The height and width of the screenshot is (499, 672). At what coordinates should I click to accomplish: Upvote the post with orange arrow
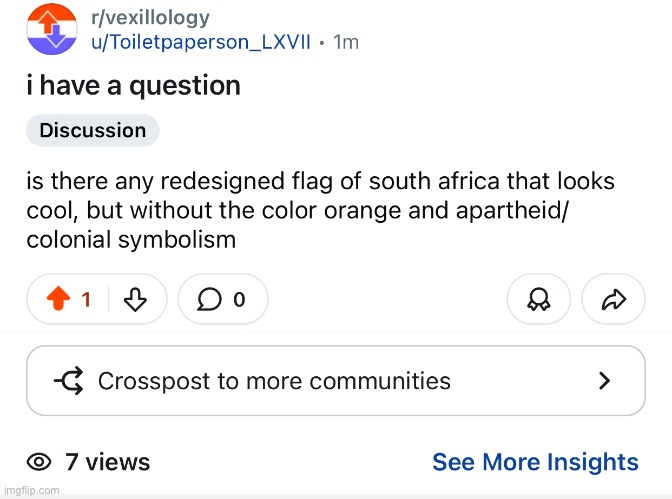pos(60,299)
